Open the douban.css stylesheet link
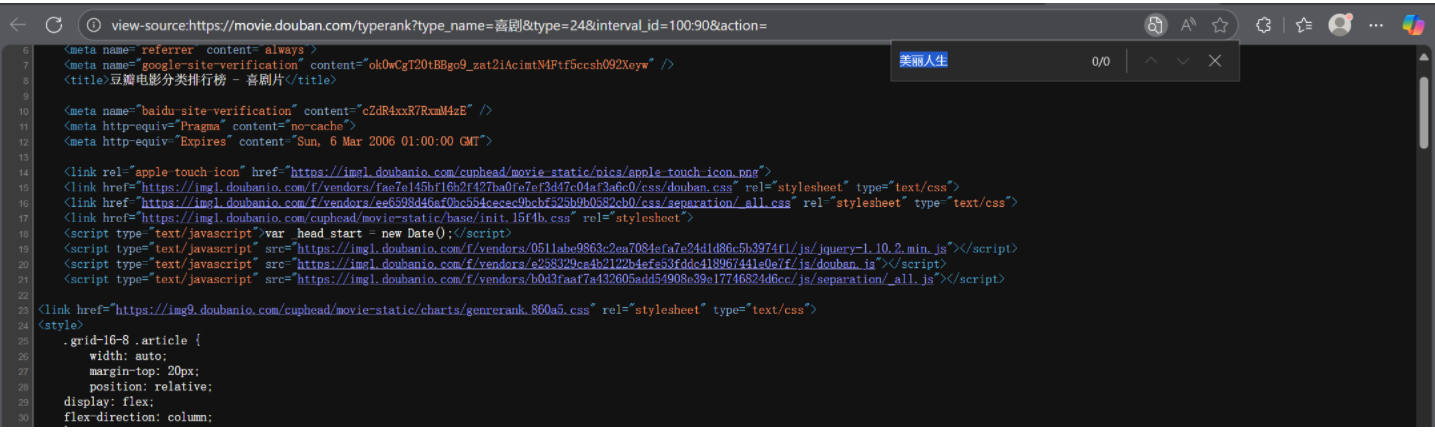The width and height of the screenshot is (1435, 433). [436, 187]
